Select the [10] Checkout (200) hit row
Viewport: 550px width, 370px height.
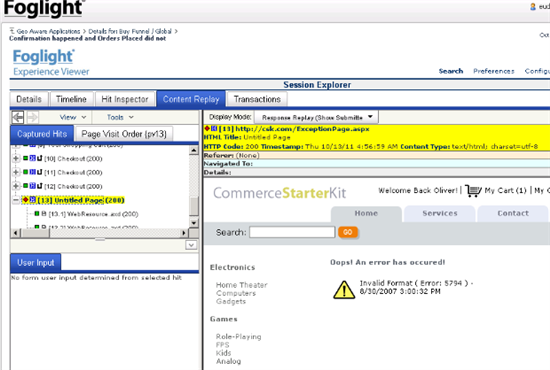tap(73, 159)
